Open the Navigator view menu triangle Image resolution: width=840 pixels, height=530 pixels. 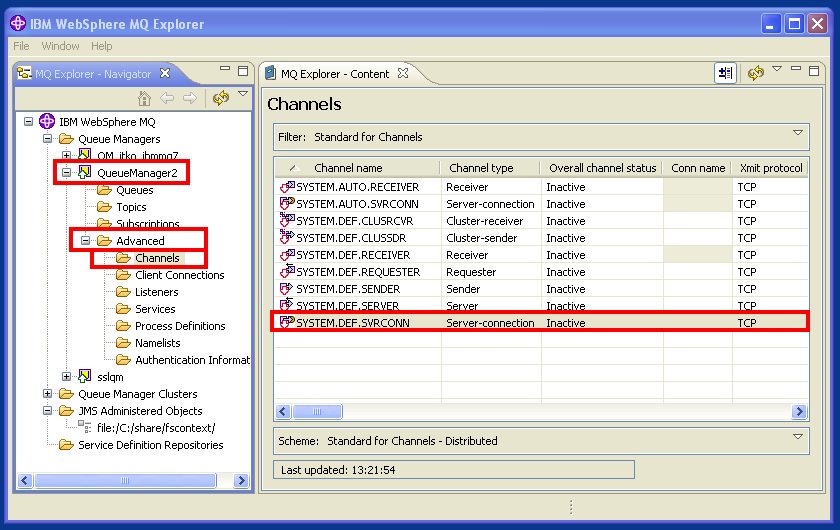click(243, 94)
